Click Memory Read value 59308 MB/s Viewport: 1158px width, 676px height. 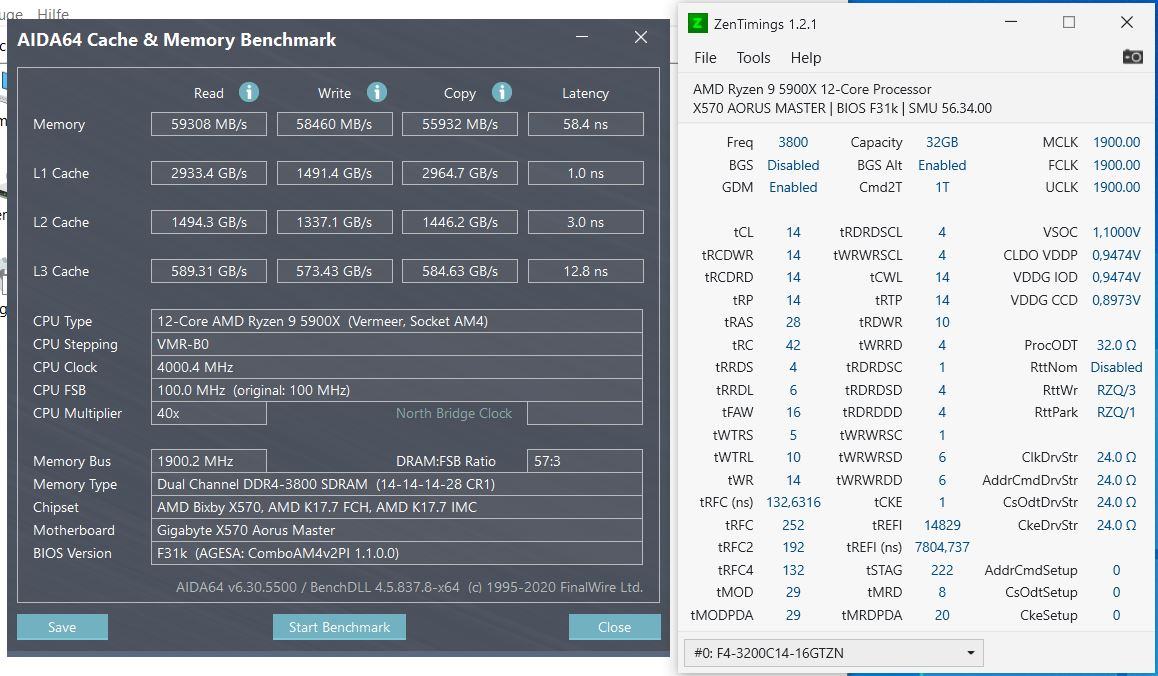[209, 124]
